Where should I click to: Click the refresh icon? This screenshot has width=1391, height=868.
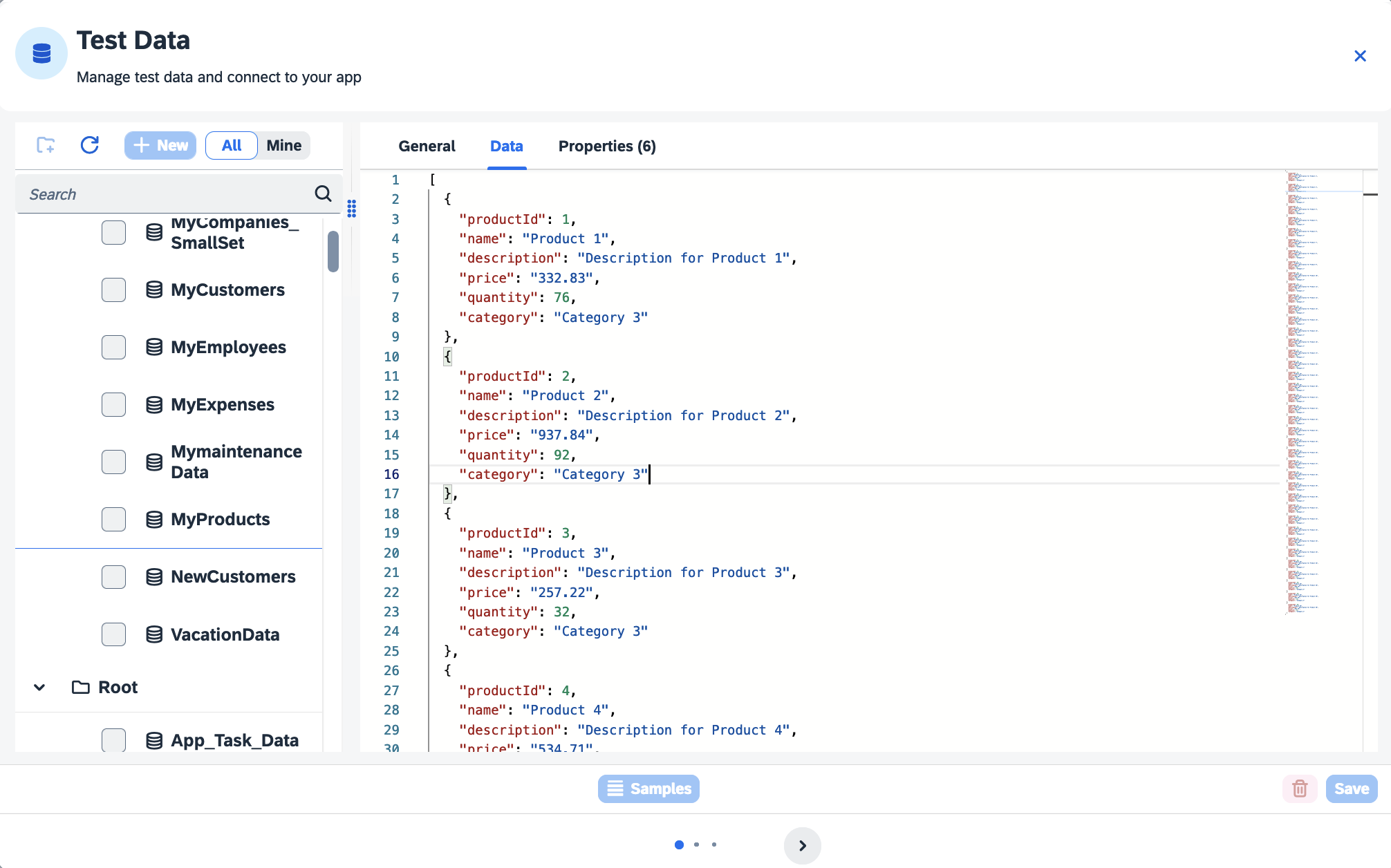click(x=90, y=145)
